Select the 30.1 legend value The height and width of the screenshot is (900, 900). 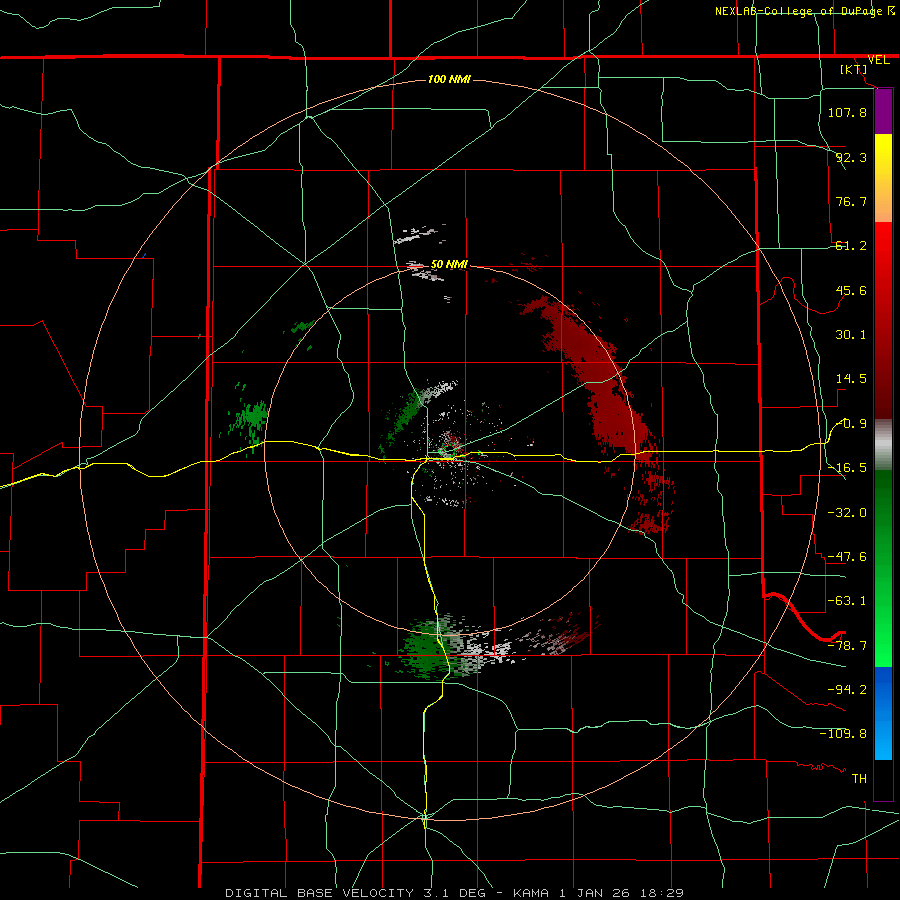851,335
